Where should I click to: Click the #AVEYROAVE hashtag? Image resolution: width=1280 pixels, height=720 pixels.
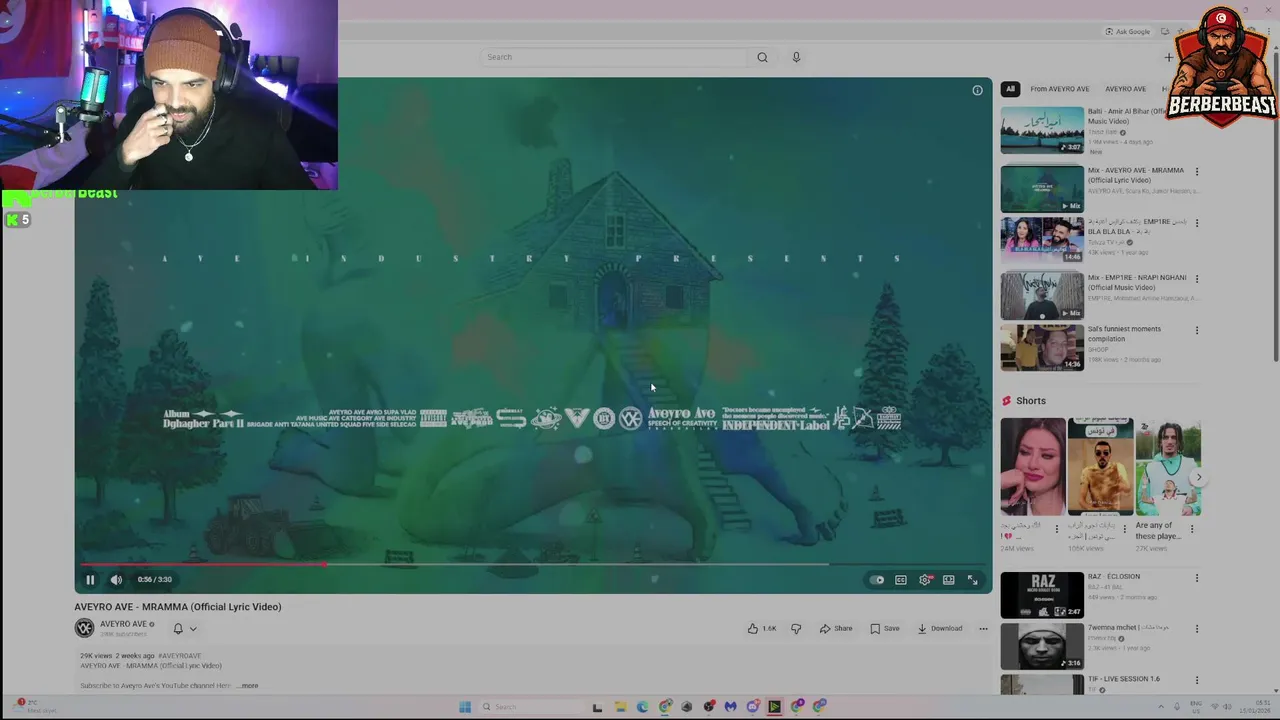179,656
